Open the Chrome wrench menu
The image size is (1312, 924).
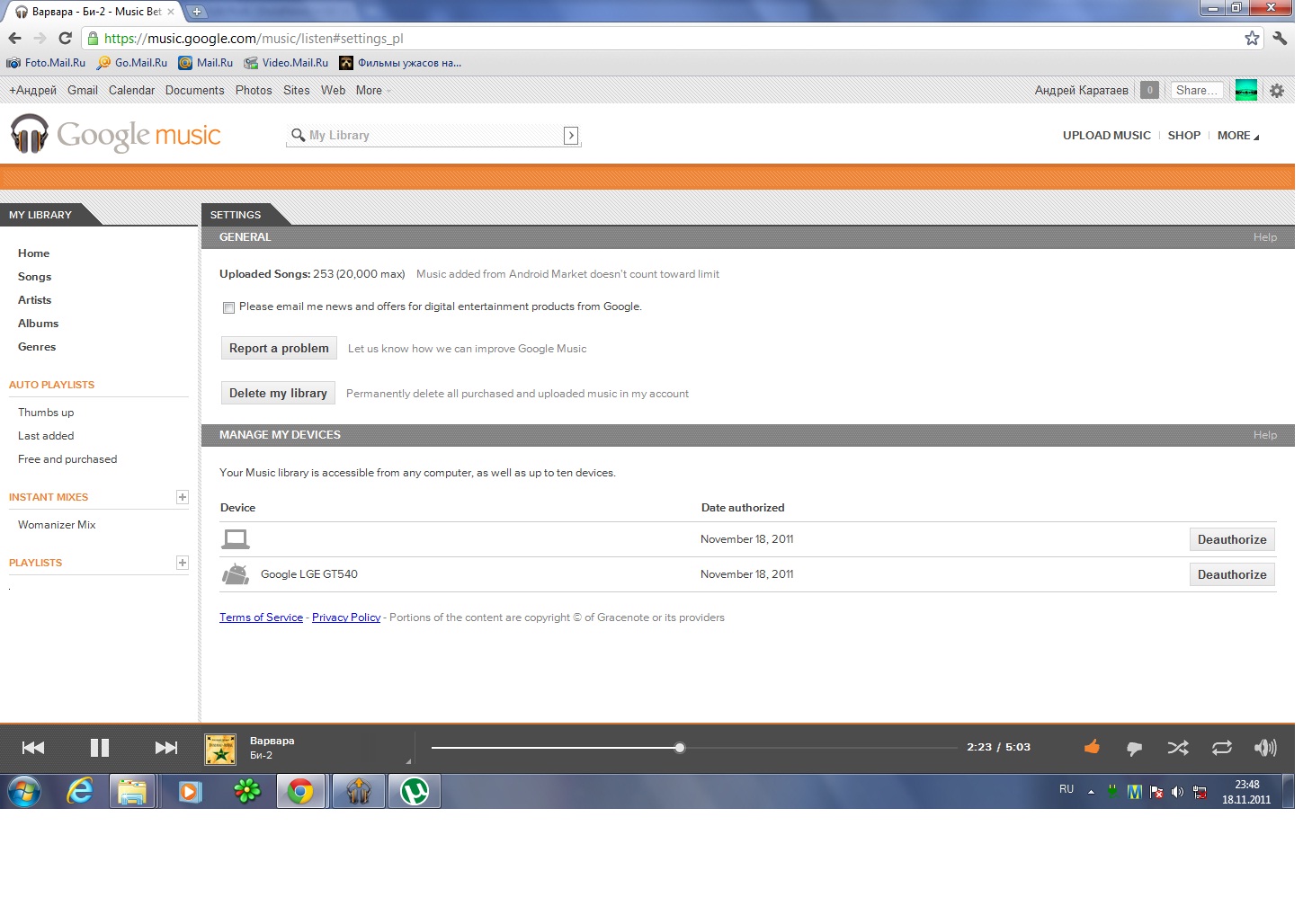pos(1280,38)
